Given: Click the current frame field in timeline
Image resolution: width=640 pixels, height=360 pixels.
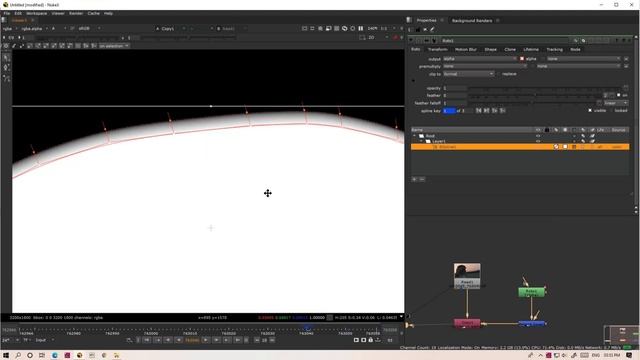Looking at the screenshot, I should (192, 340).
